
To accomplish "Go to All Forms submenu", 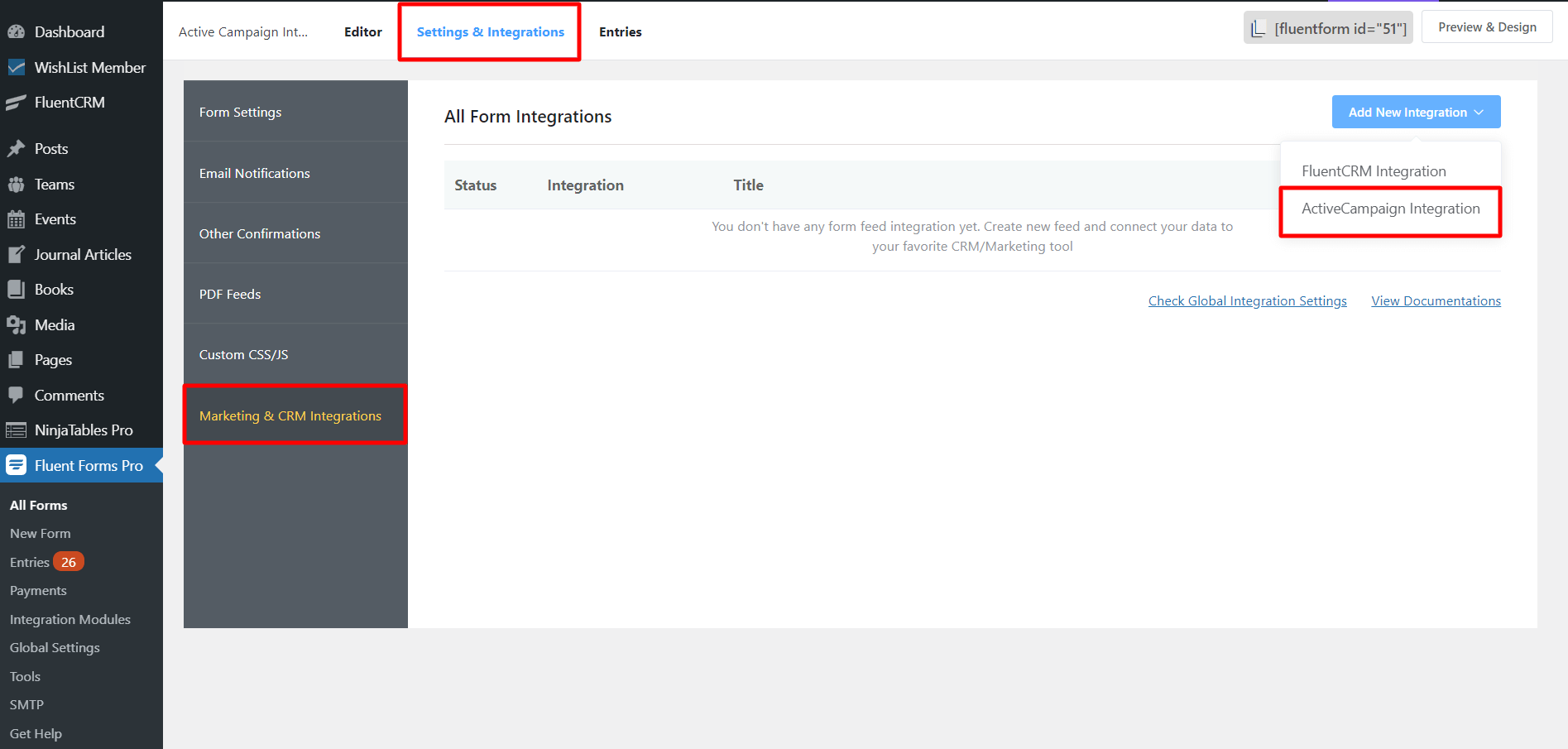I will [39, 505].
